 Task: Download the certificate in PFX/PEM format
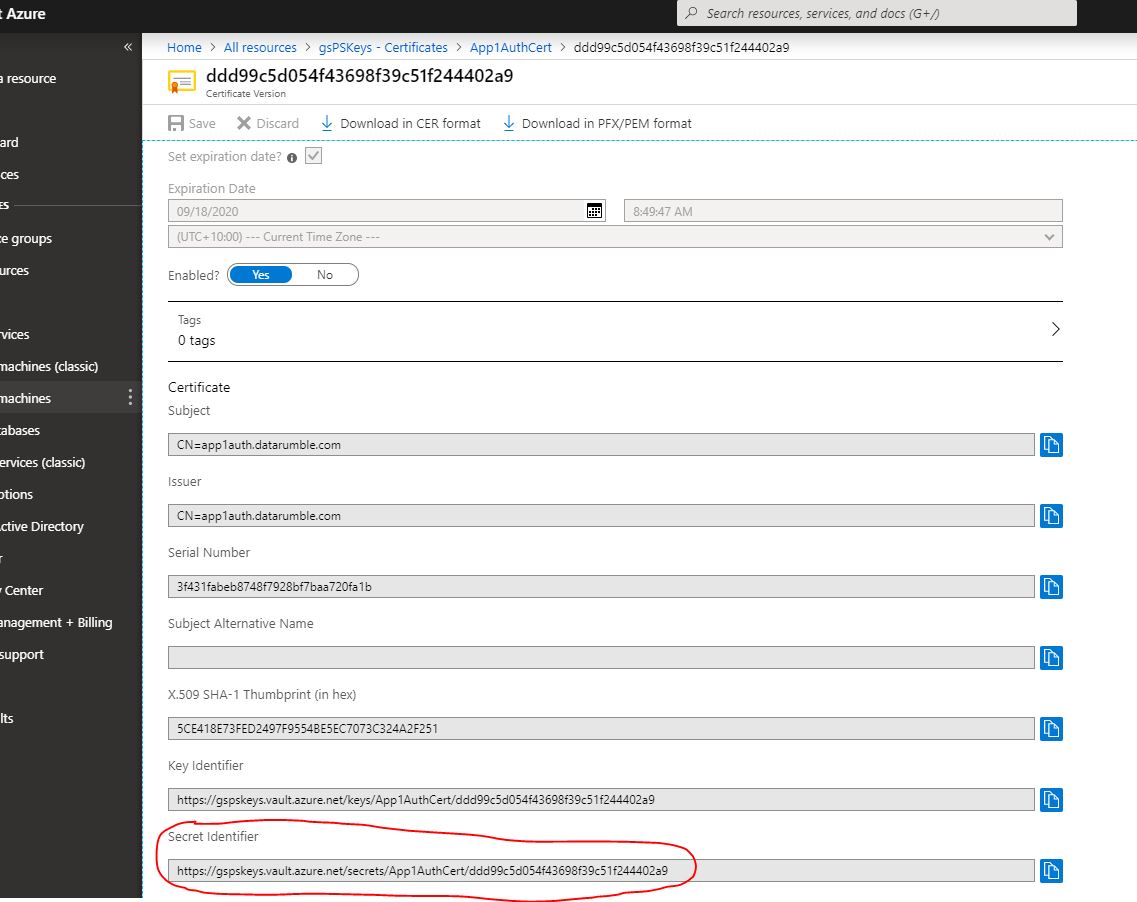(597, 123)
